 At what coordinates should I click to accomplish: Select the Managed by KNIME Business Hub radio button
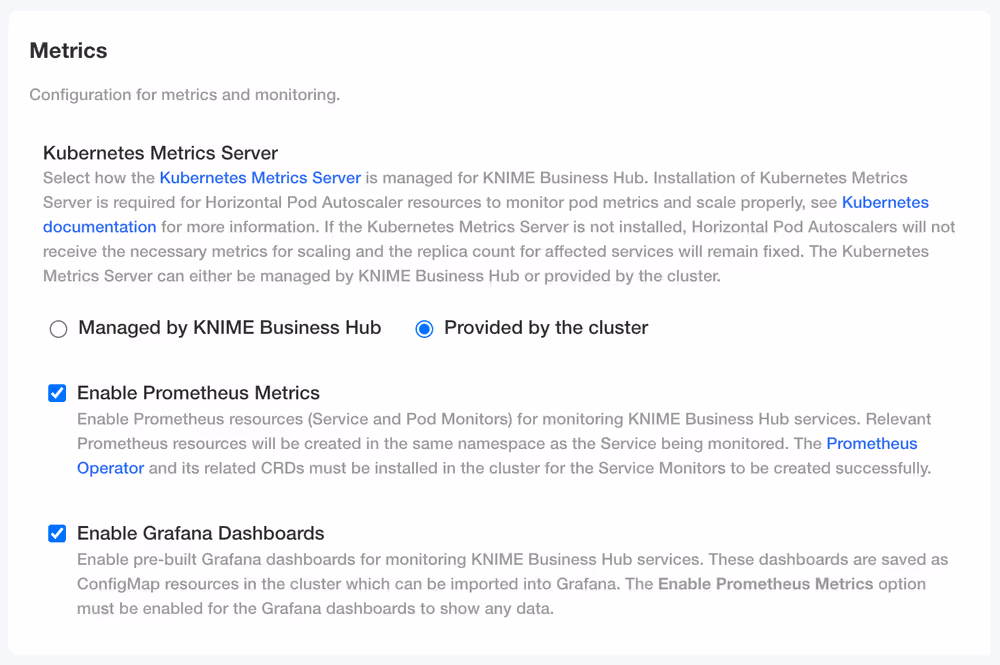(58, 329)
